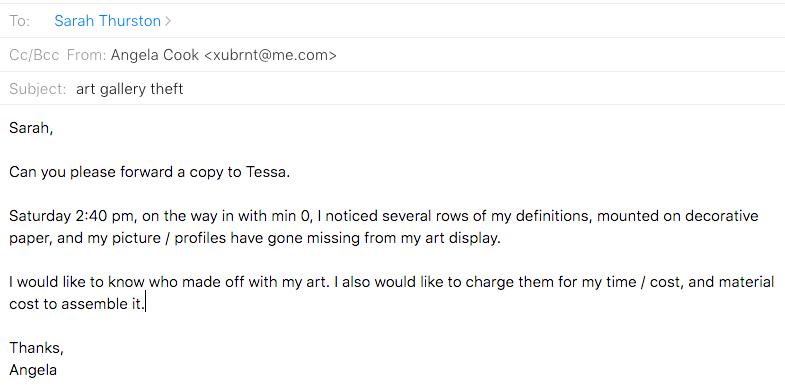This screenshot has width=785, height=386.
Task: Expand the chevron next to Sarah Thurston
Action: point(168,21)
